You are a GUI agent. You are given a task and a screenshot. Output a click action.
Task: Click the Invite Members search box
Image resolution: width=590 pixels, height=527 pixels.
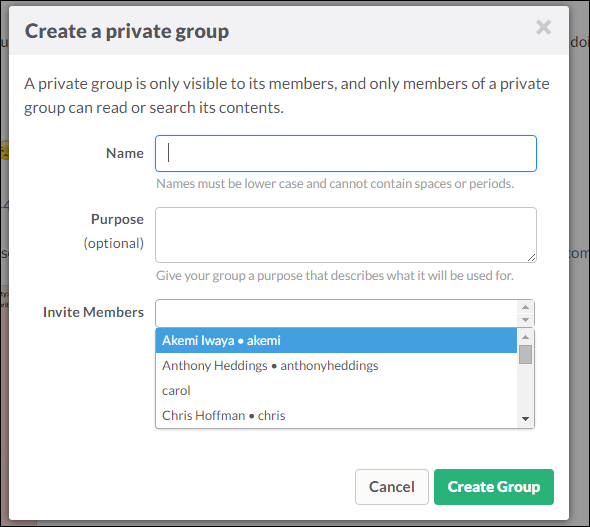[337, 313]
